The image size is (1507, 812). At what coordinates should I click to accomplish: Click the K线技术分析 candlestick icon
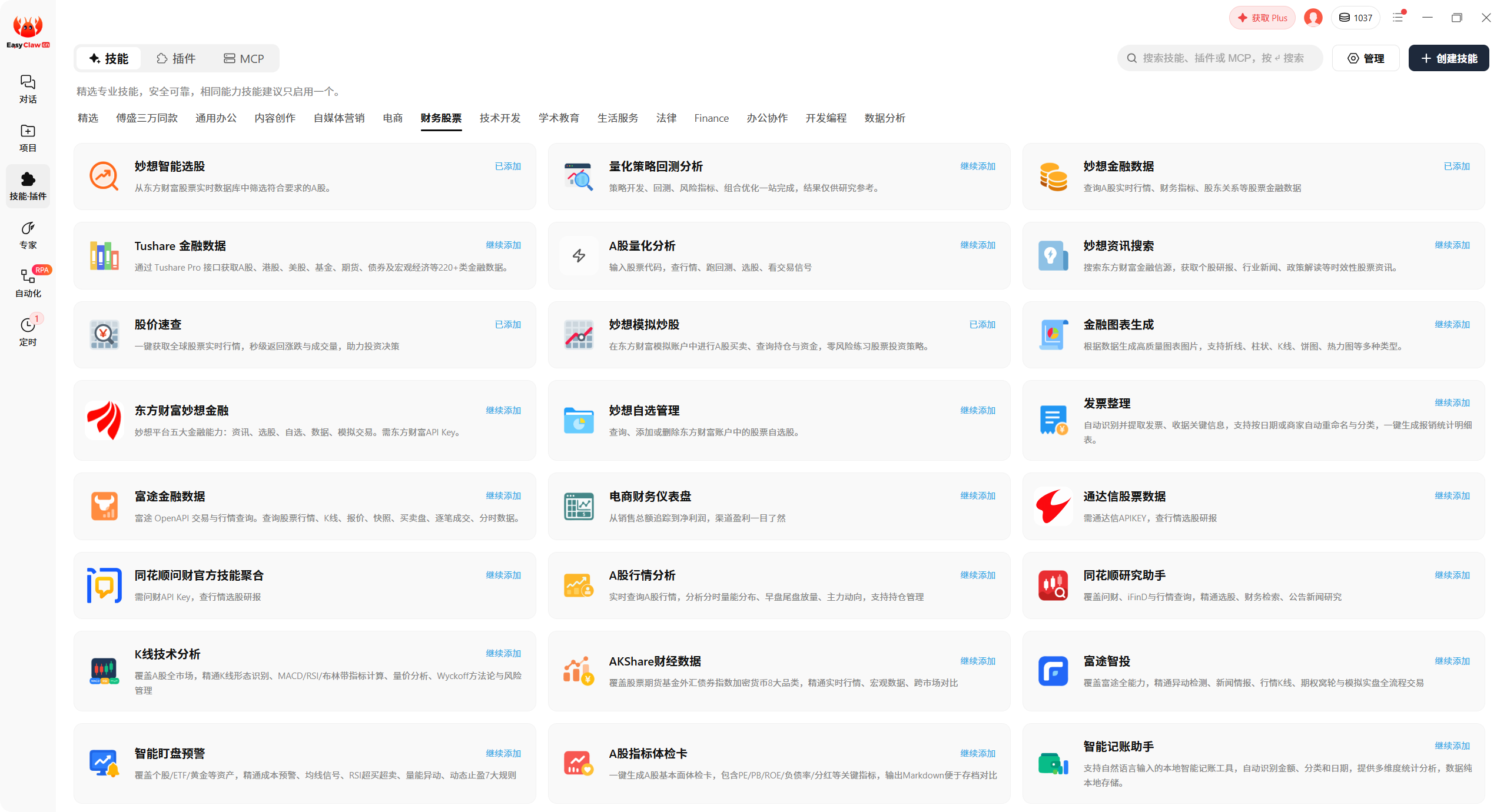tap(104, 671)
